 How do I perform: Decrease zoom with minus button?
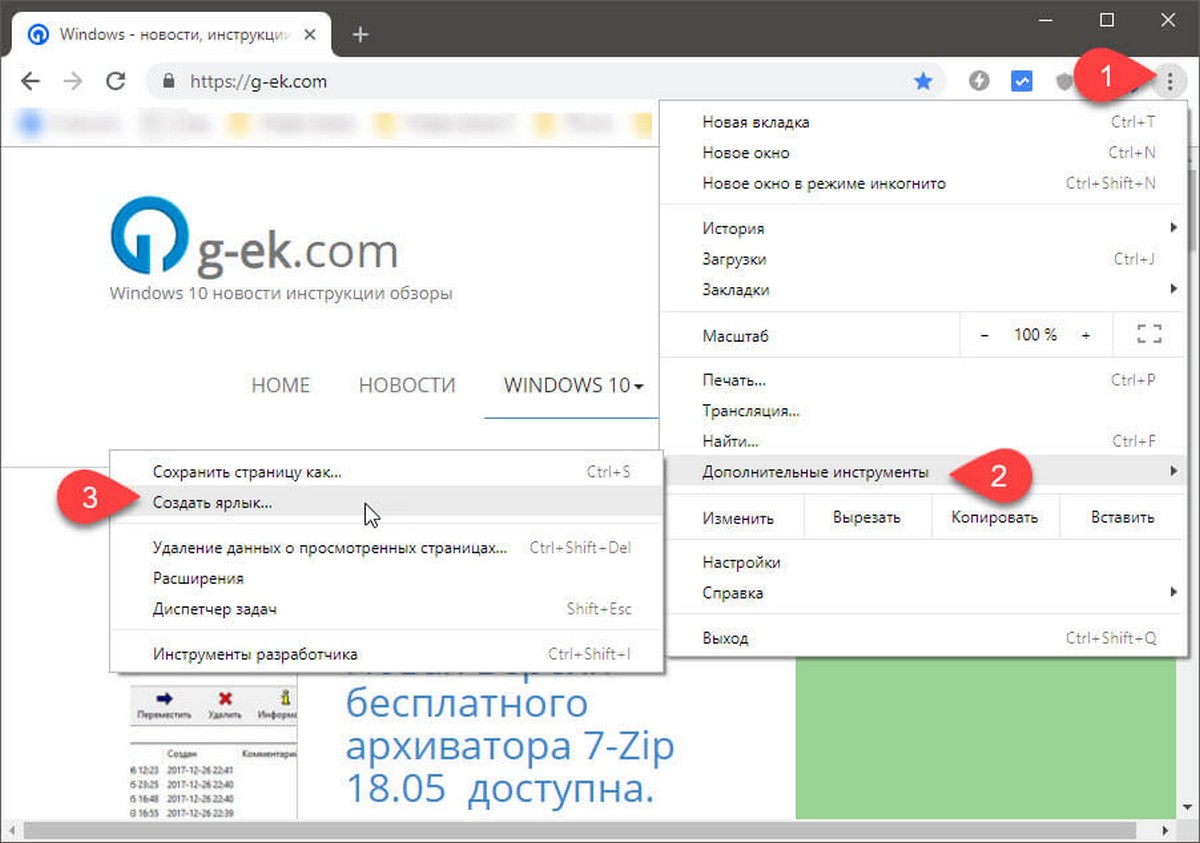point(984,336)
